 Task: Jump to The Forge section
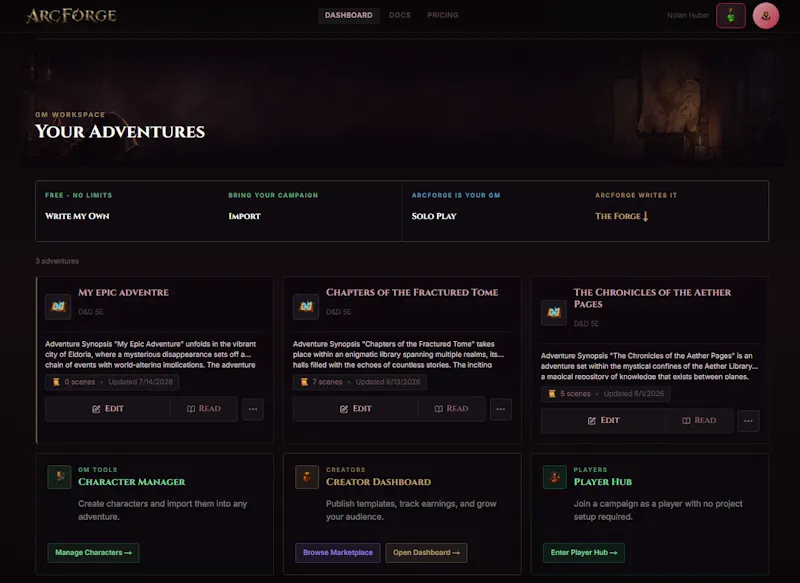click(x=677, y=211)
